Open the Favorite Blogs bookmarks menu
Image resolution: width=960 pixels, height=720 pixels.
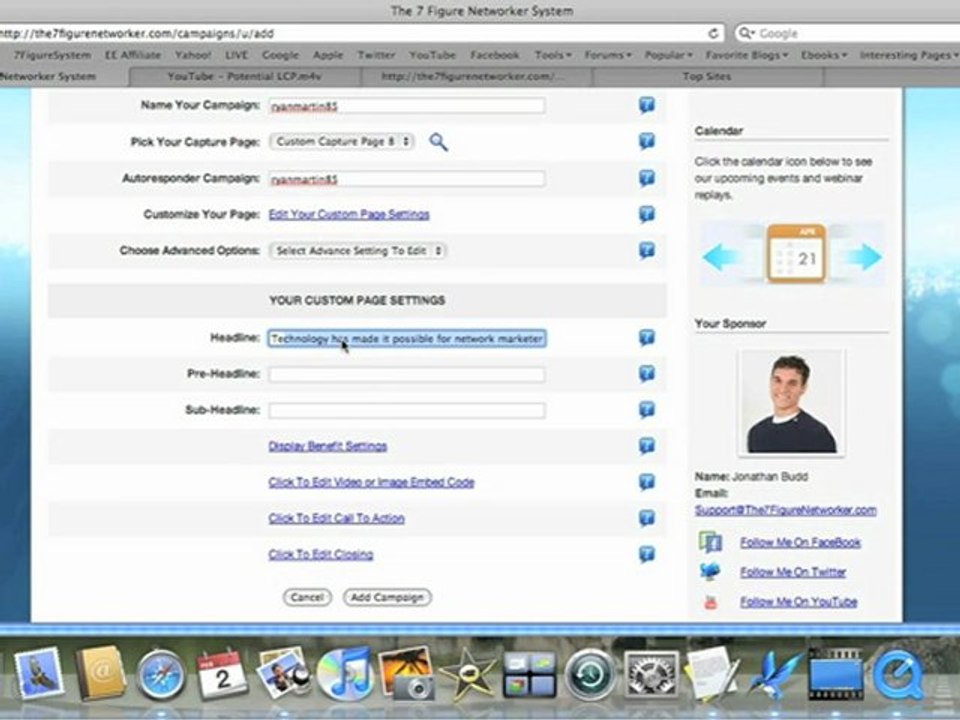pos(746,55)
